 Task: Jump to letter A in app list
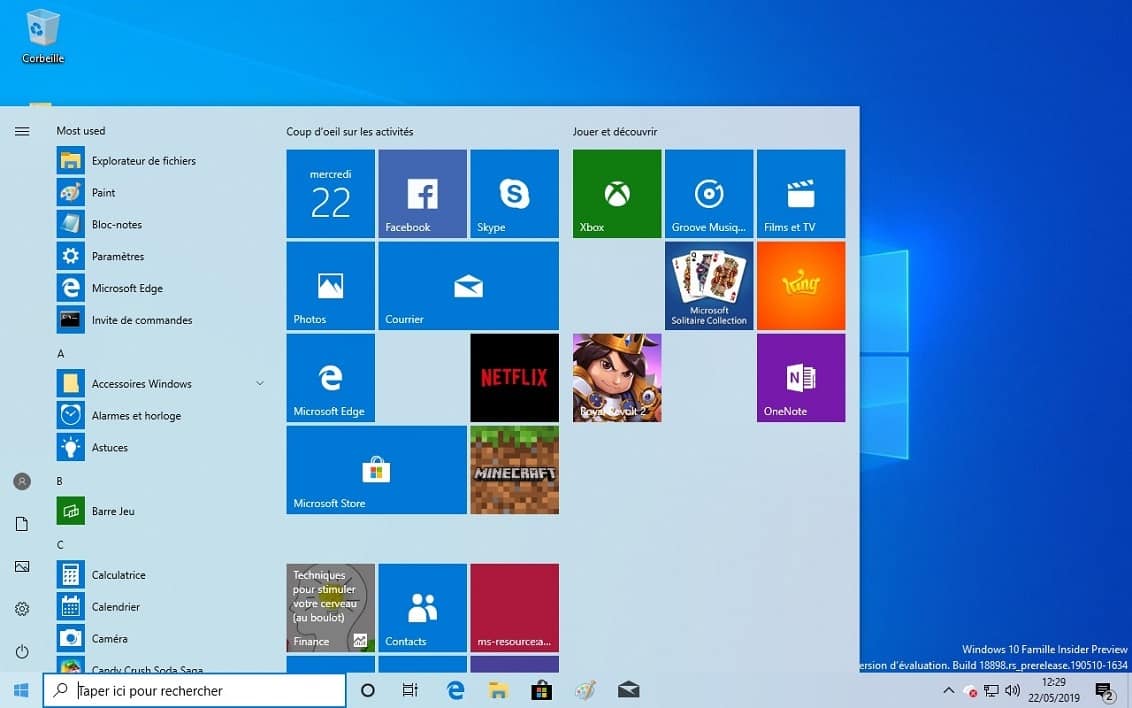tap(61, 354)
